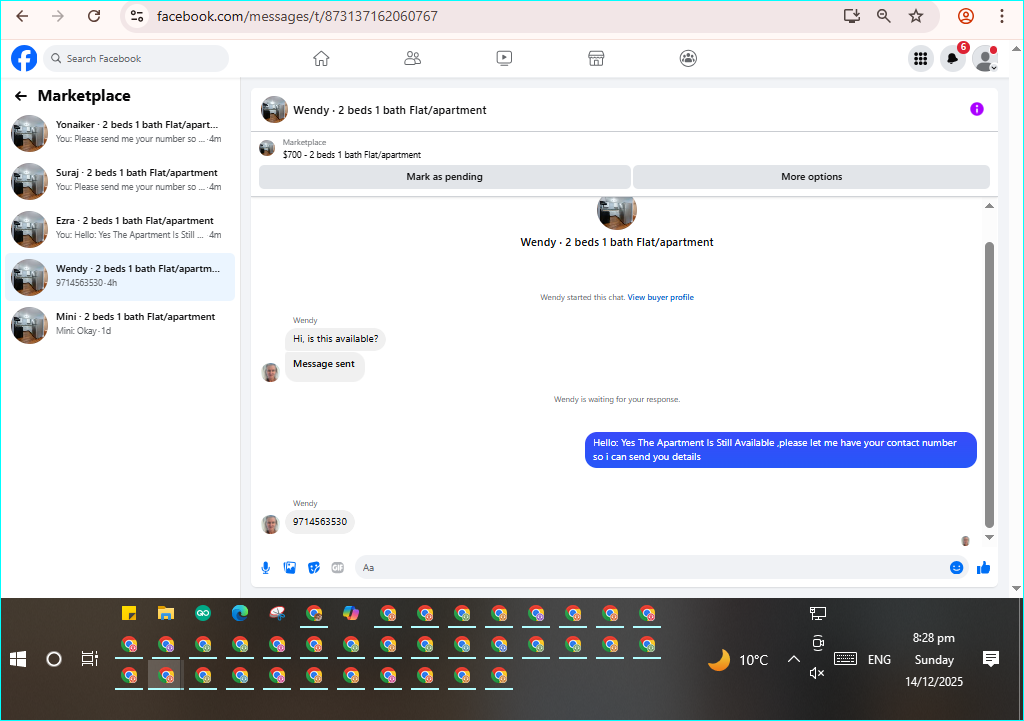Open Chrome three-dot menu
Screen dimensions: 1024x721
point(1002,16)
